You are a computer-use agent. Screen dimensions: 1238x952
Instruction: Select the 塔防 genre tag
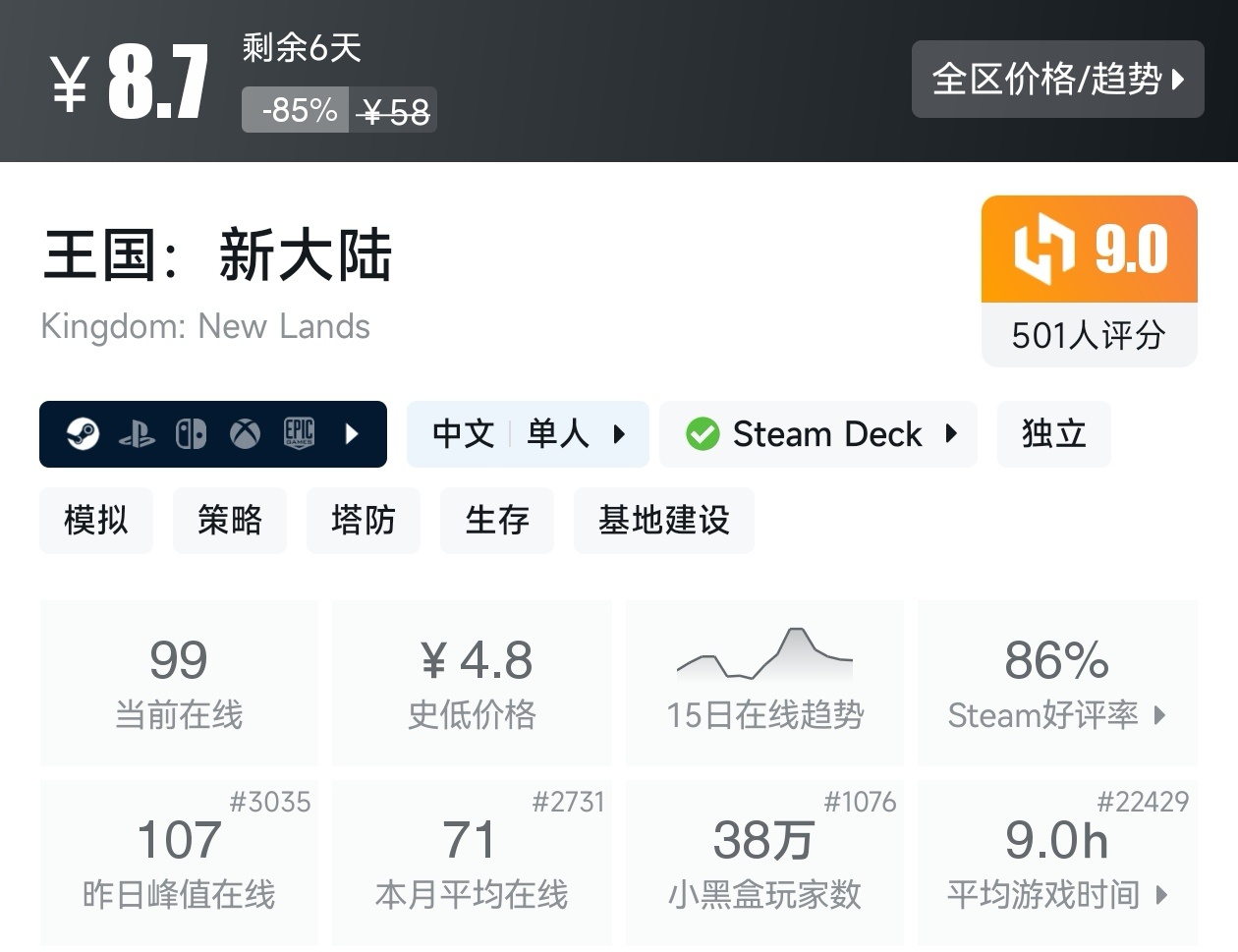[364, 521]
